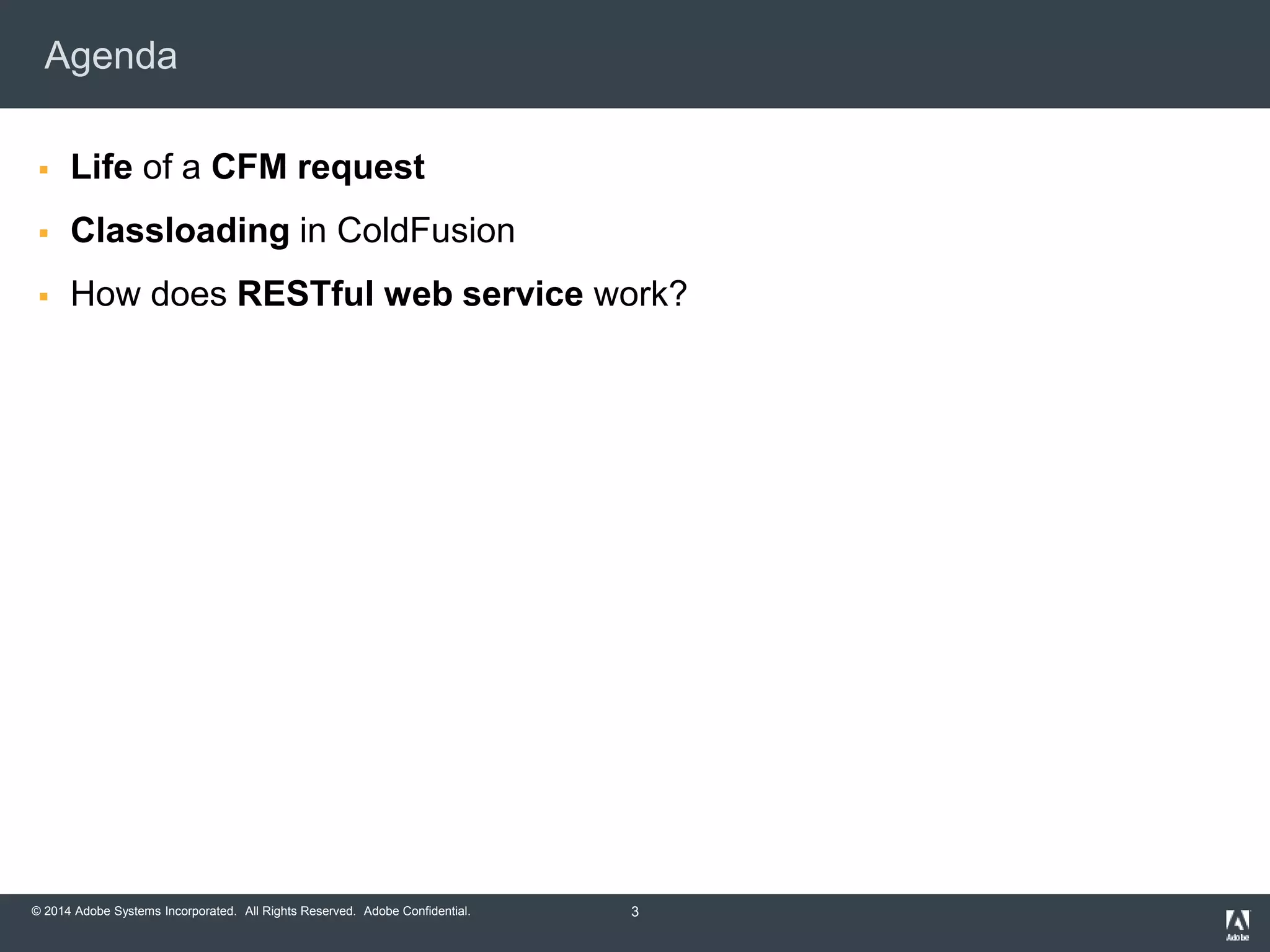Select the 'Agenda' slide title

[111, 56]
